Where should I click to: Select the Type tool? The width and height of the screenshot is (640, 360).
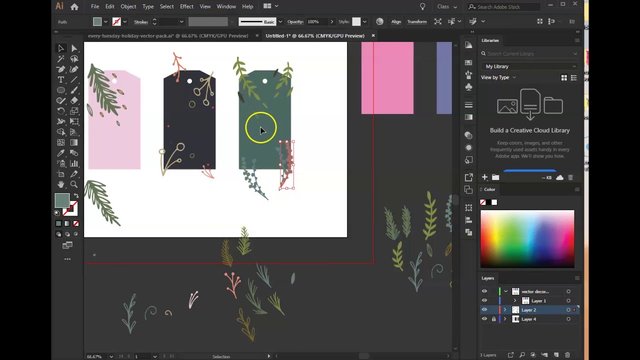(x=61, y=80)
